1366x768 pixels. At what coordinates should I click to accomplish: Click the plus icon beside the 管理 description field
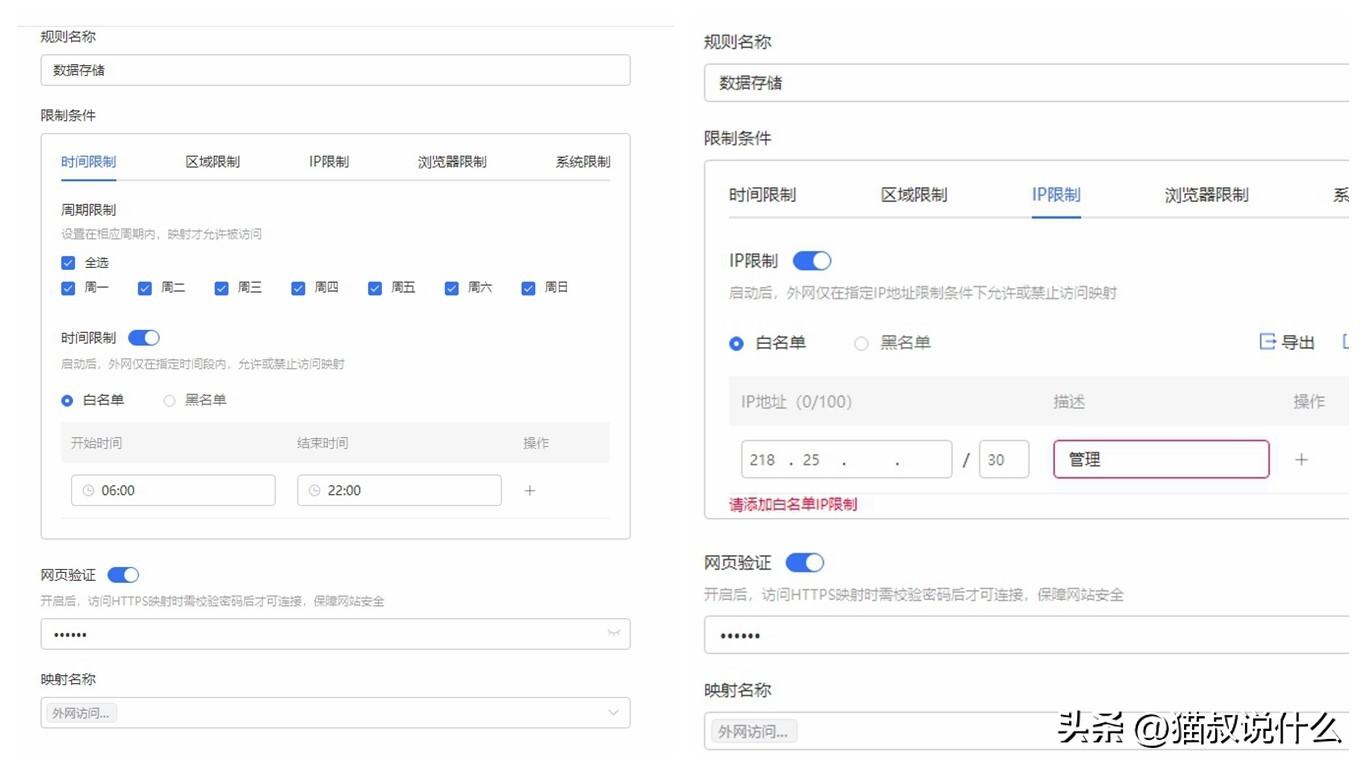pos(1301,460)
